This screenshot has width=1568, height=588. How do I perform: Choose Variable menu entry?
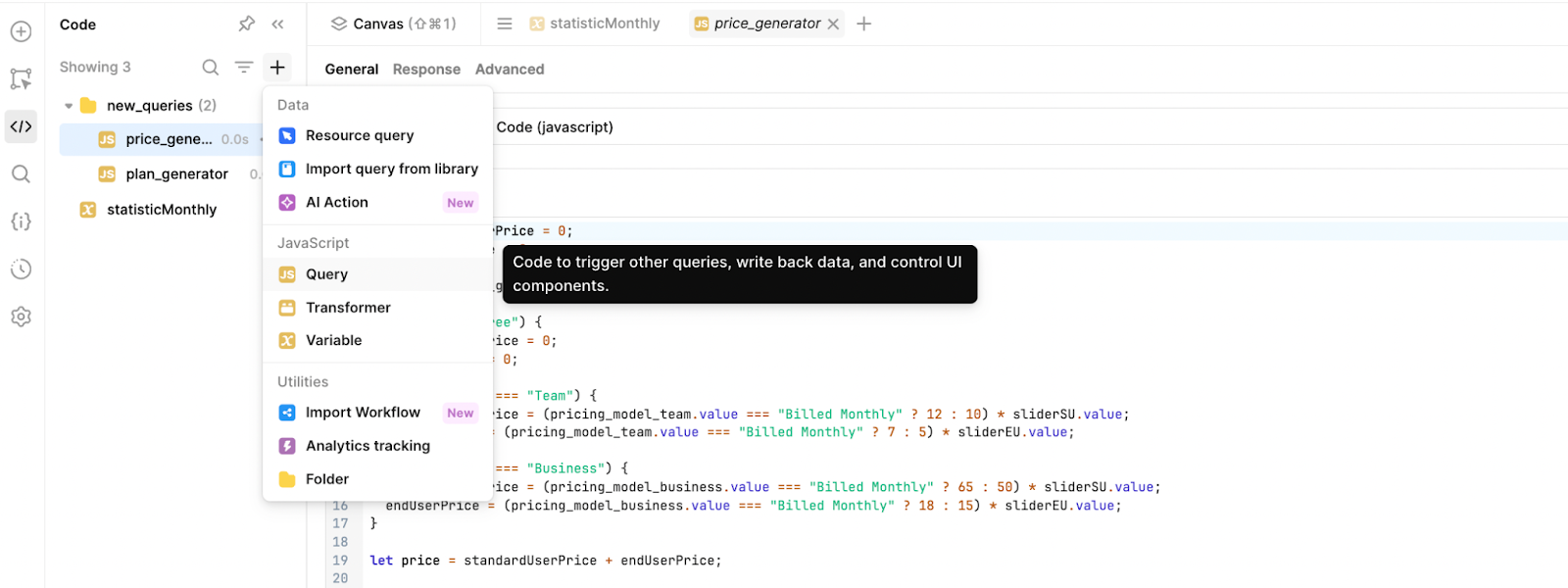377,340
